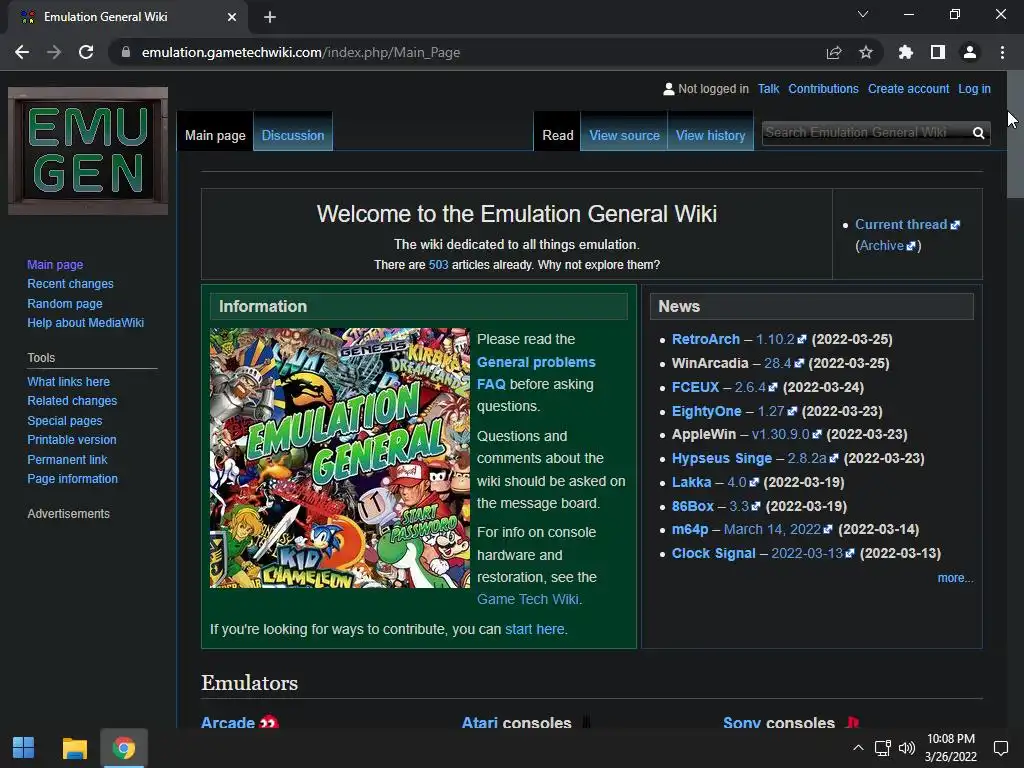Click the EMU GEN wiki logo
Viewport: 1024px width, 768px height.
(x=88, y=151)
